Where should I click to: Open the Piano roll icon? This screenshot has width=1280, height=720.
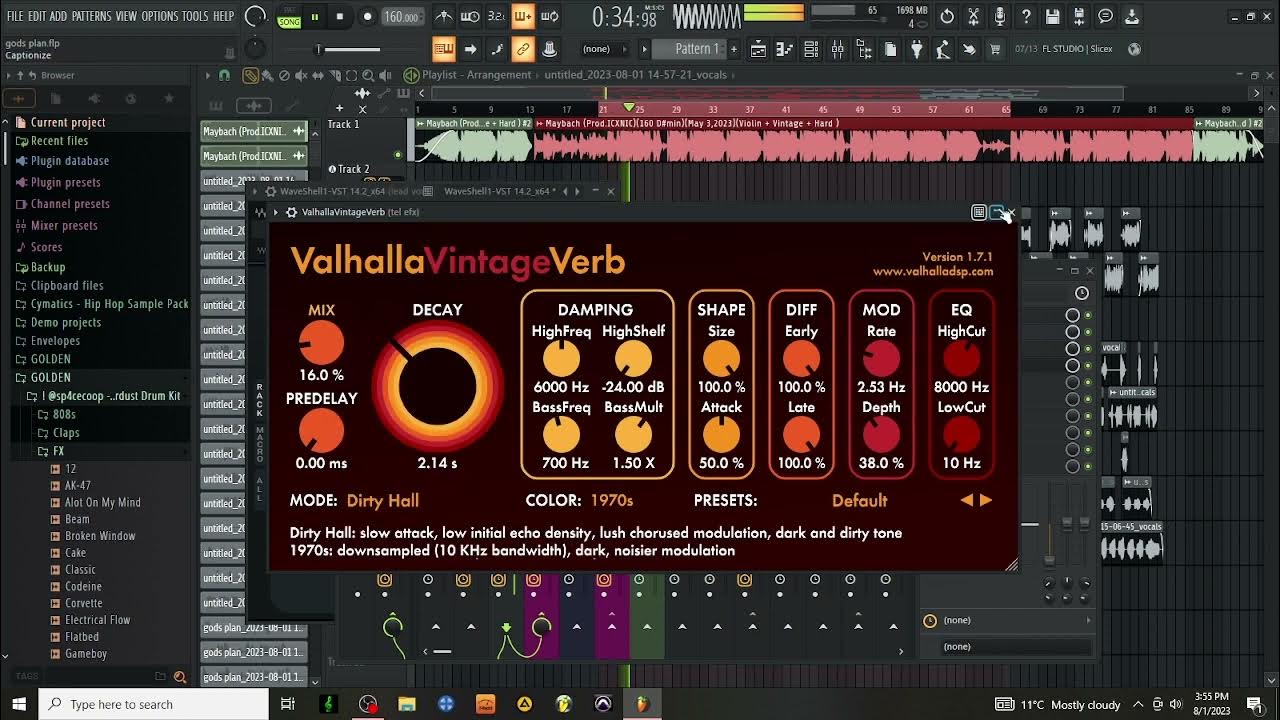point(785,49)
